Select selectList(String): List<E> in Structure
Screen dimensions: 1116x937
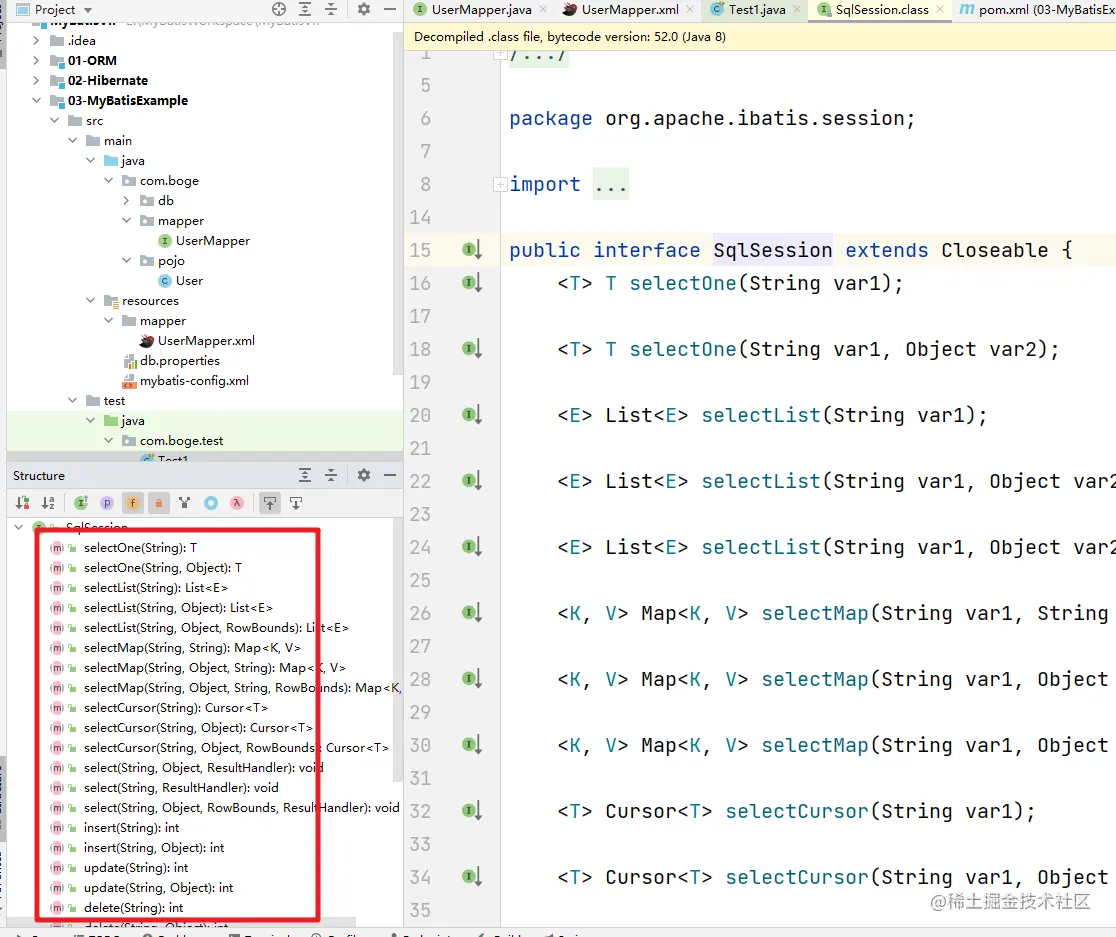tap(156, 588)
